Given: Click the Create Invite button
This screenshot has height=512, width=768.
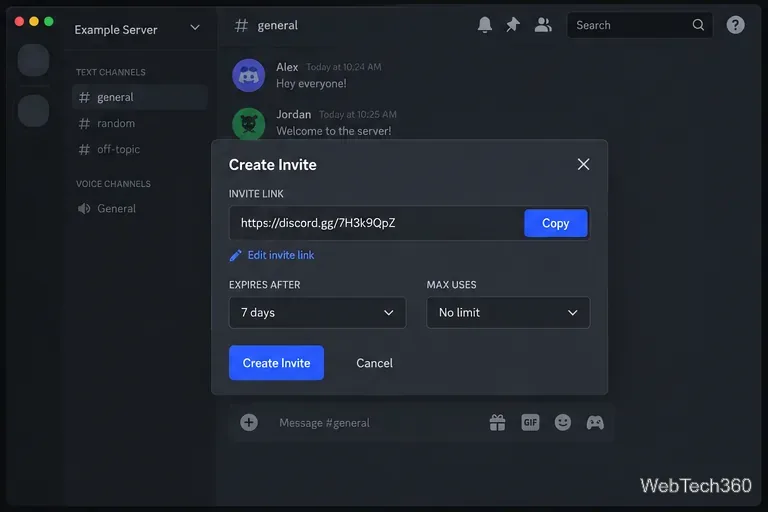Looking at the screenshot, I should pyautogui.click(x=276, y=363).
